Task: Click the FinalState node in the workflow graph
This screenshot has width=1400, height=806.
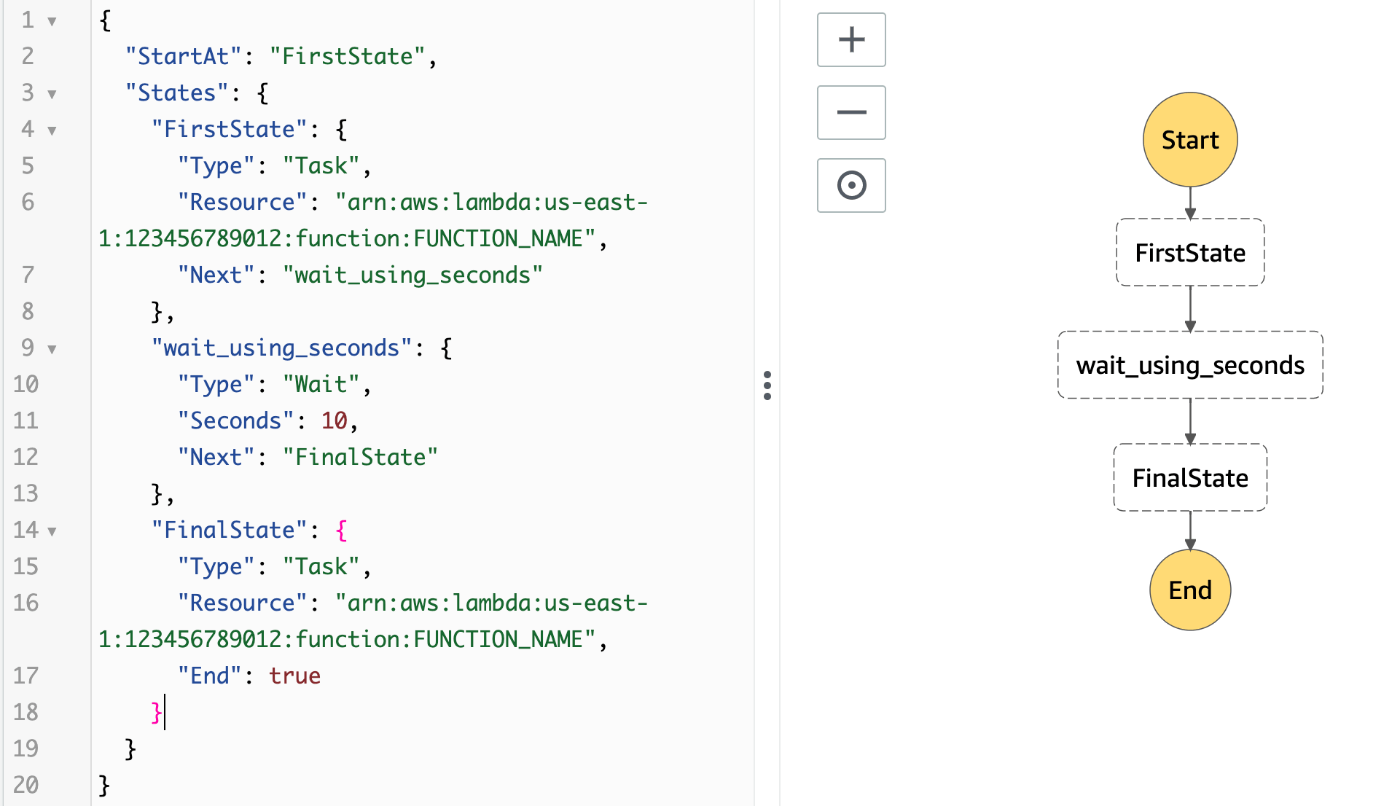Action: pos(1190,477)
